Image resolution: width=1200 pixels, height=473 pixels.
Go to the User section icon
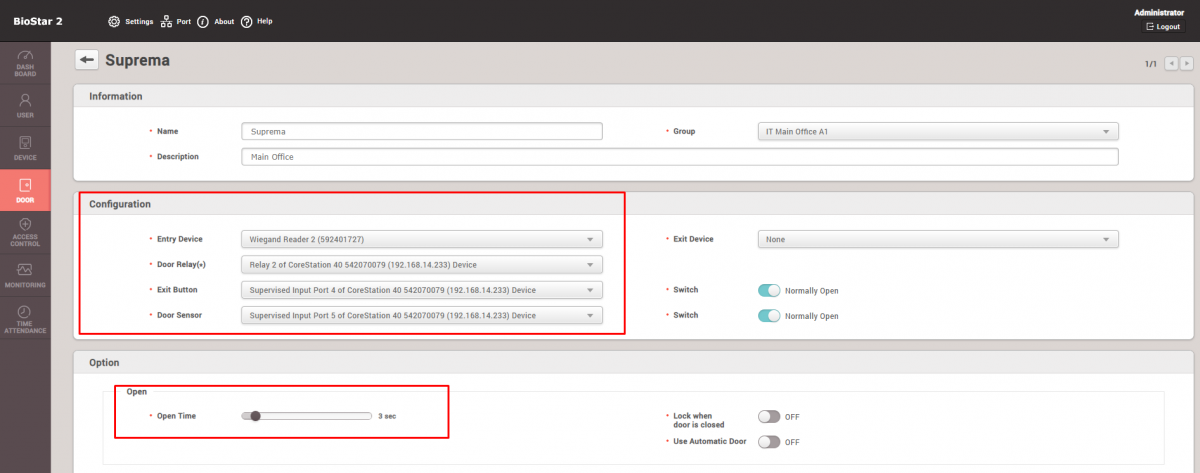(x=25, y=106)
